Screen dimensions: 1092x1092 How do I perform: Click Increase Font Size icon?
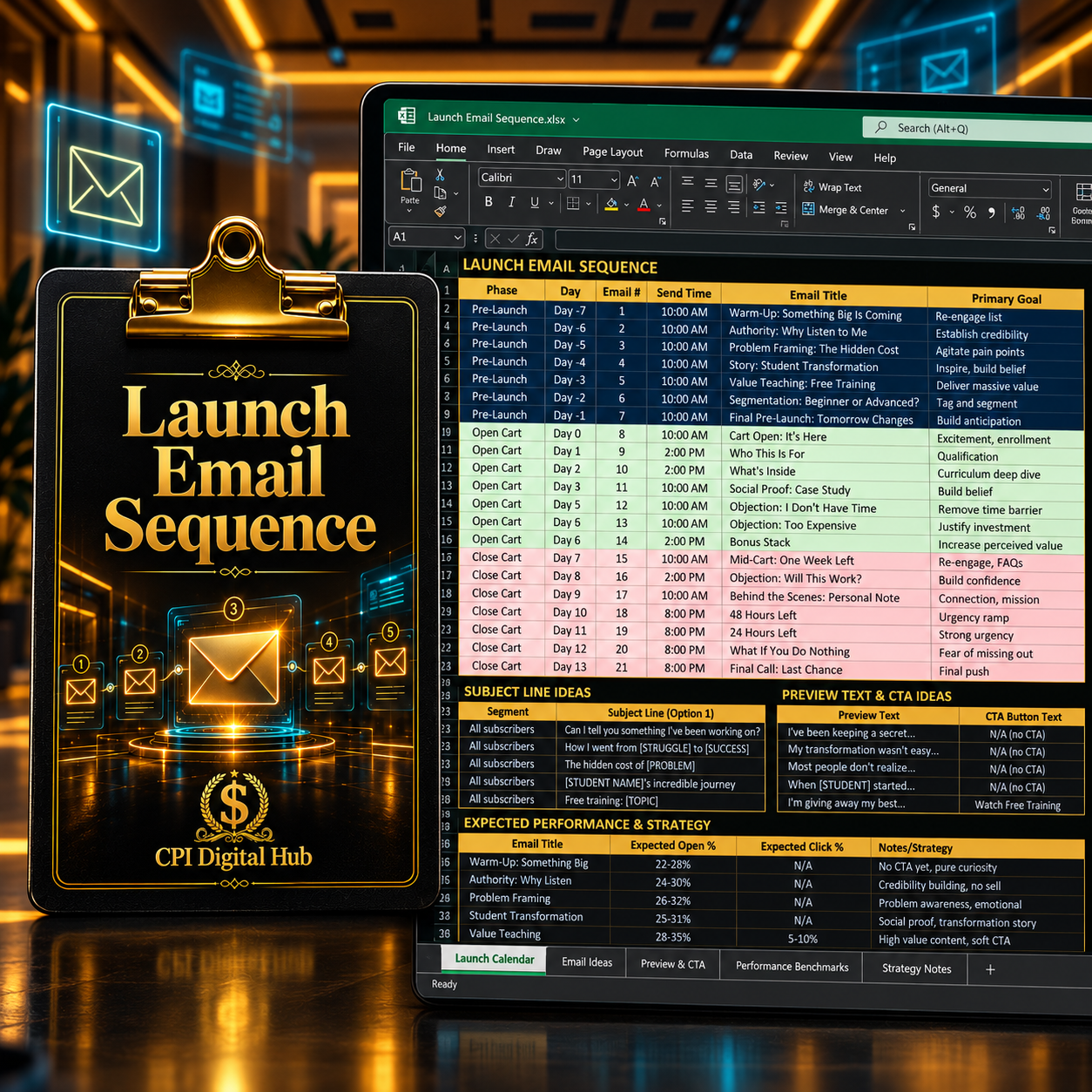[x=633, y=181]
